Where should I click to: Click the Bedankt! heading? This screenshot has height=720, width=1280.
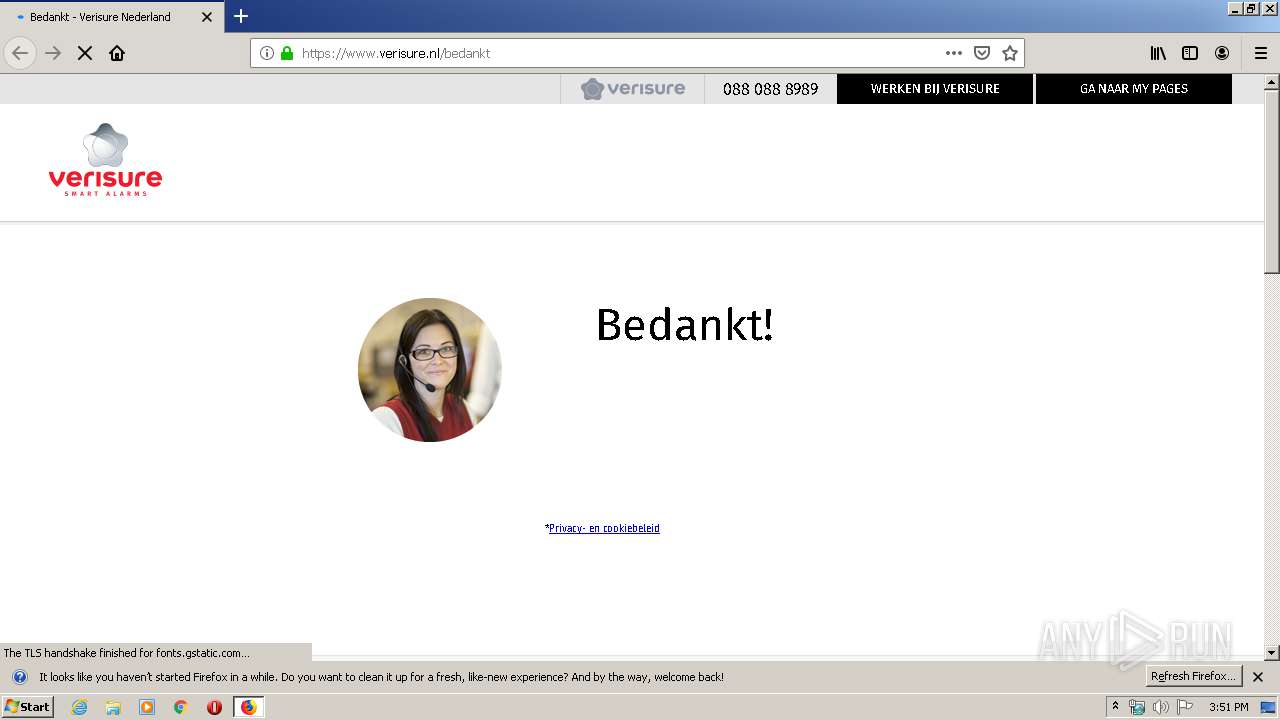tap(685, 325)
